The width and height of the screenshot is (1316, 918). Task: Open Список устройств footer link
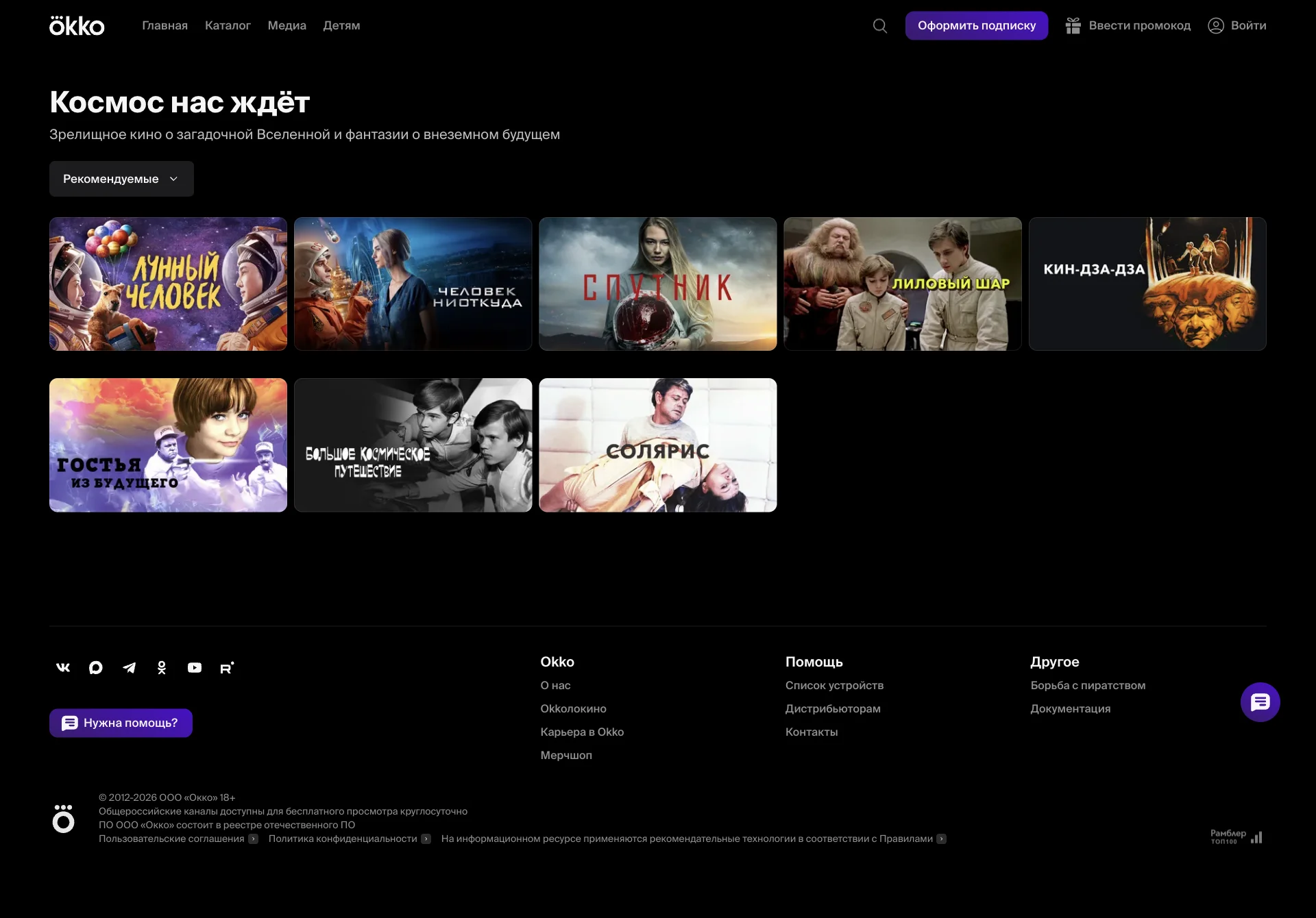(x=834, y=685)
